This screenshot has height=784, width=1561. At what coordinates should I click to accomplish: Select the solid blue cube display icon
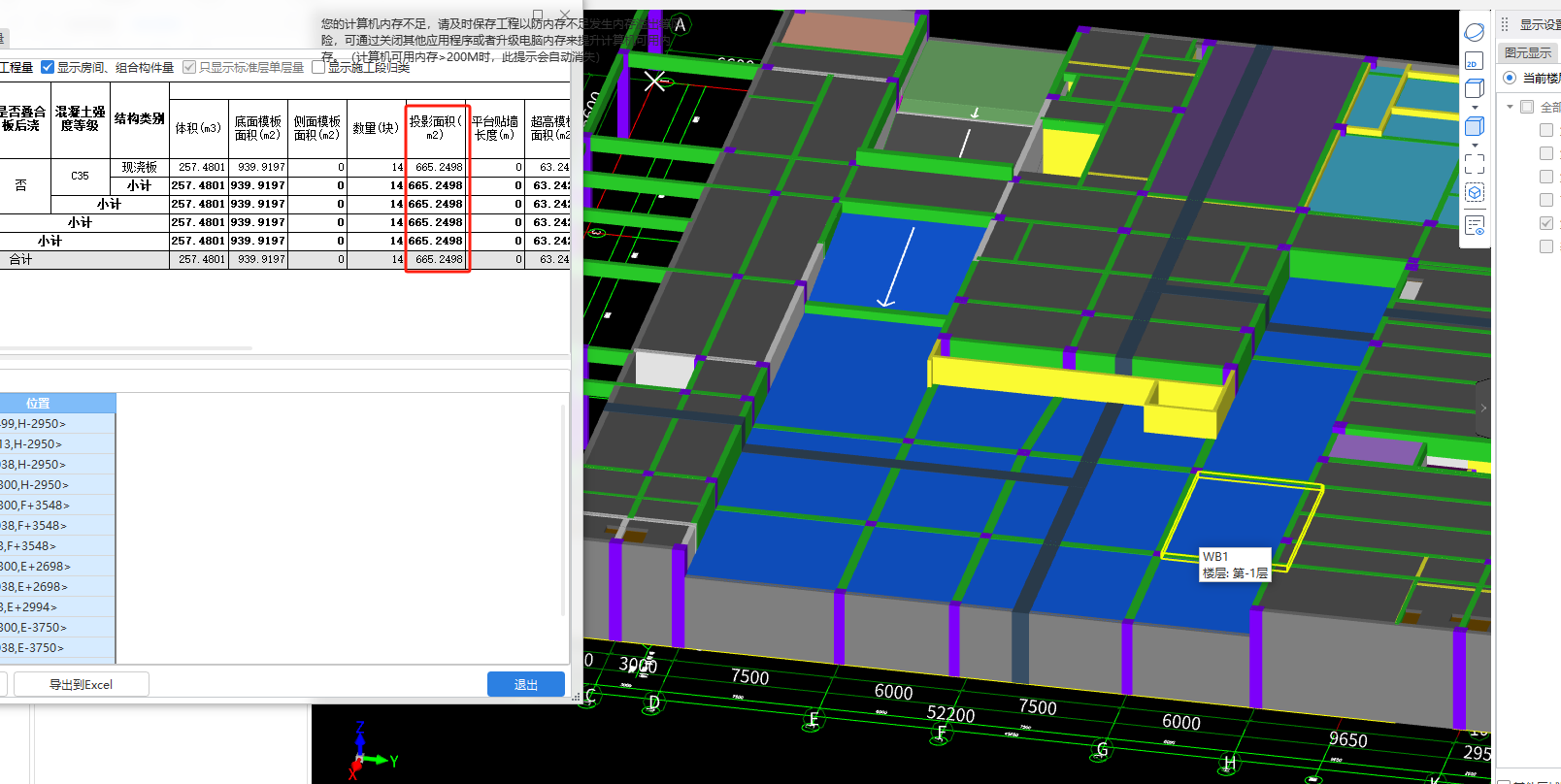[1474, 126]
